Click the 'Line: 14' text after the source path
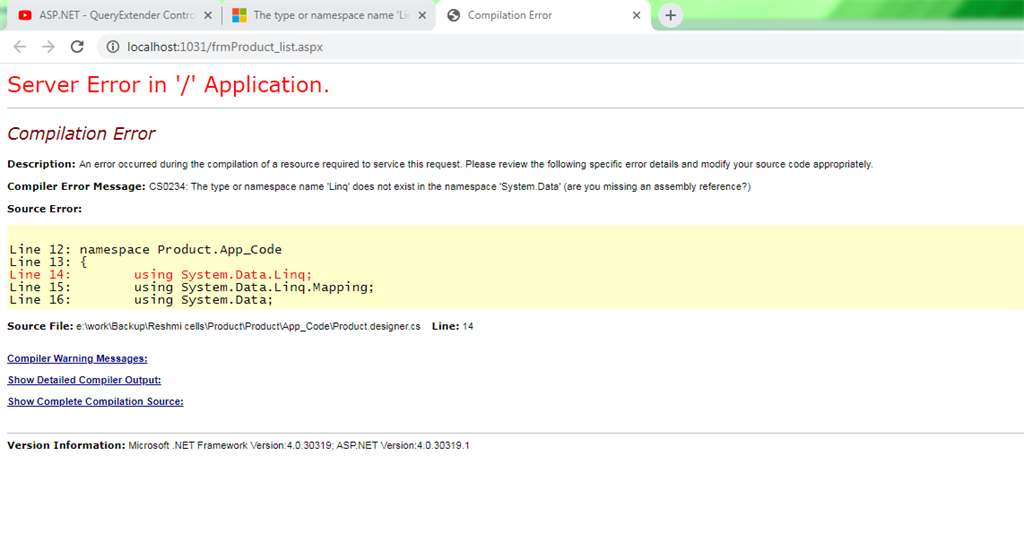The height and width of the screenshot is (533, 1024). coord(453,327)
